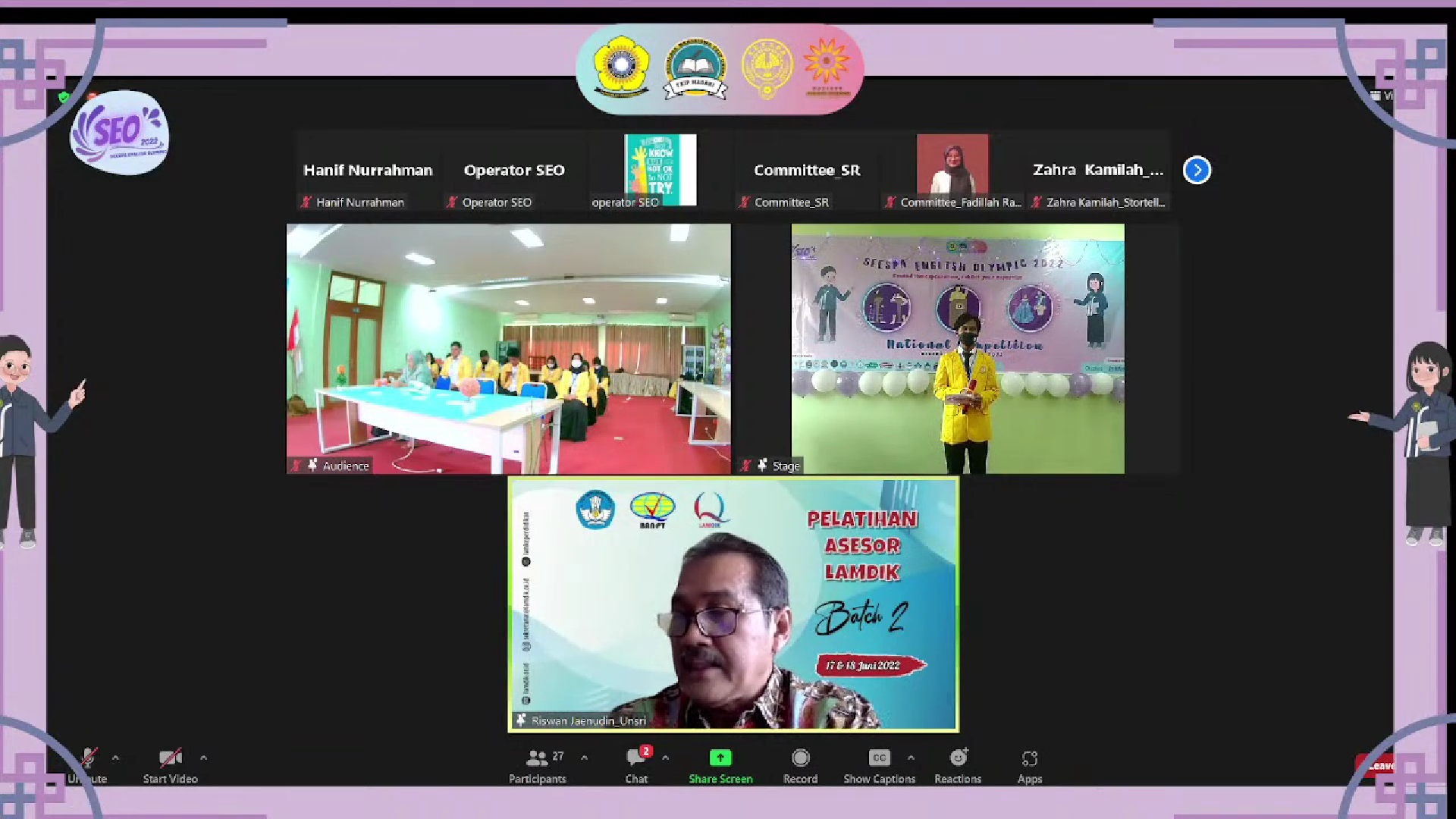The width and height of the screenshot is (1456, 819).
Task: Select Riswan Jaenudin_Unsri speaker video
Action: coord(733,604)
